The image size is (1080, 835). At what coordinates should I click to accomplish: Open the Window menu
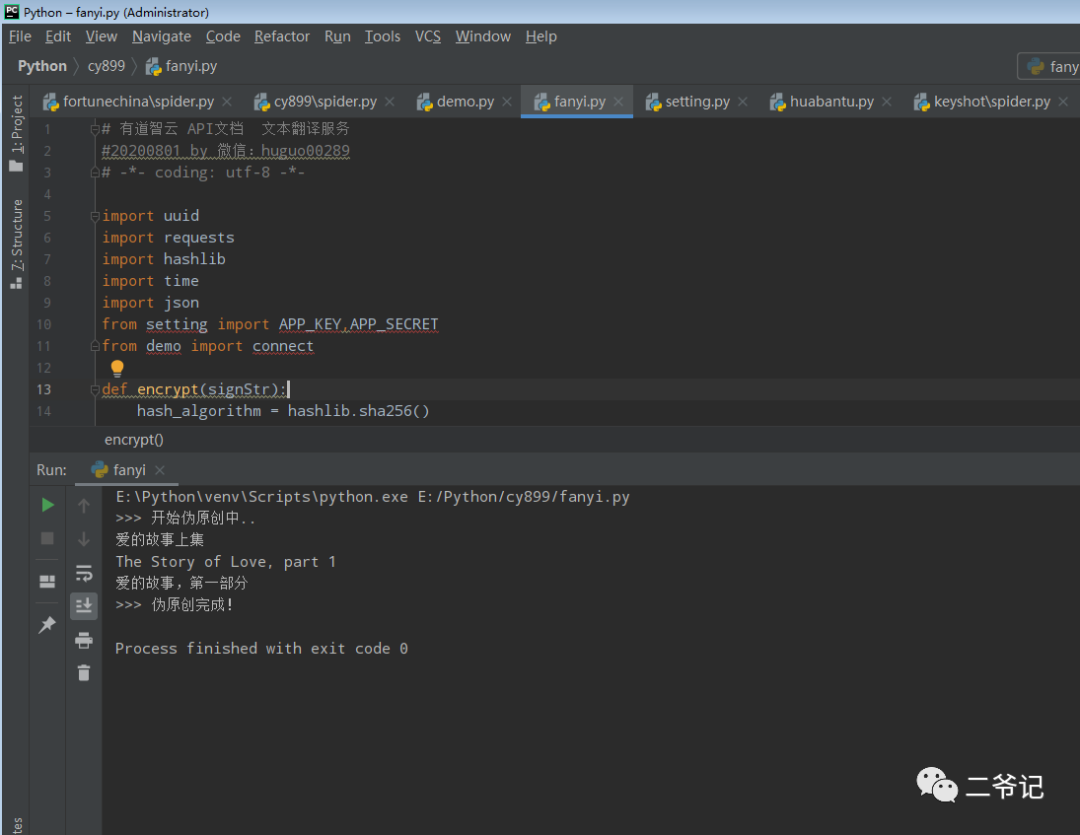pos(483,37)
